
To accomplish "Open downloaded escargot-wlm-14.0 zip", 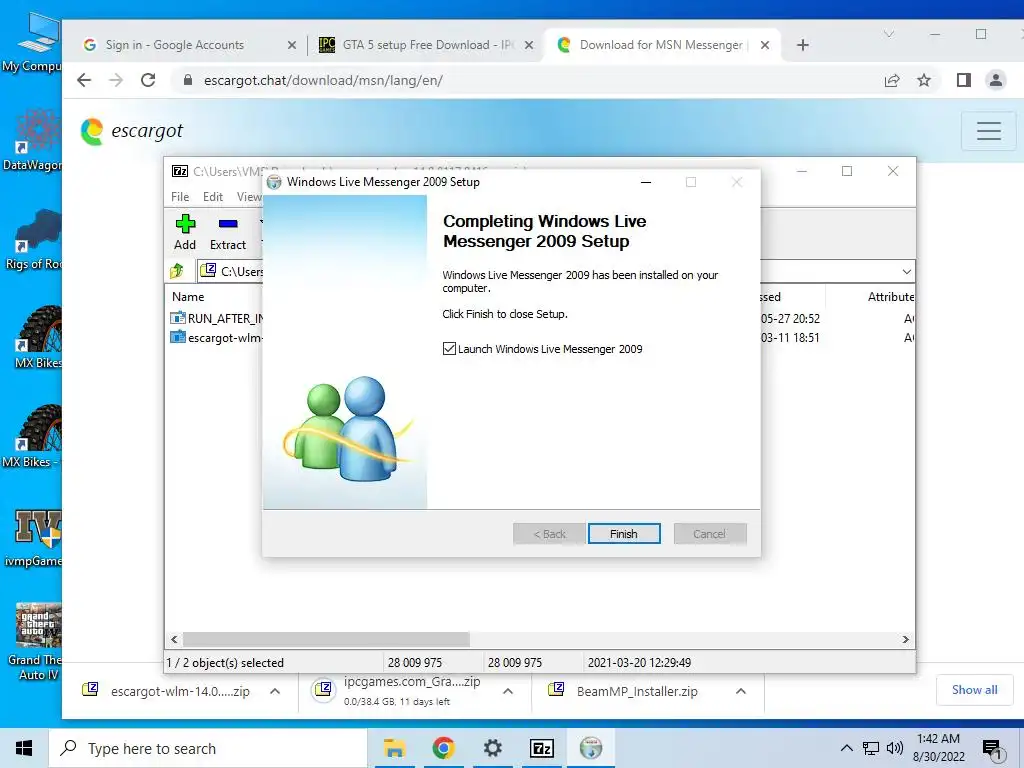I will (166, 691).
